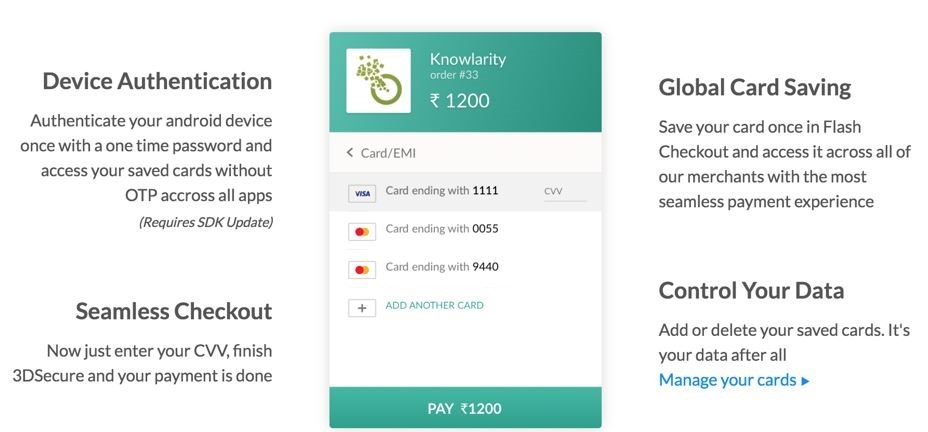
Task: Click the order #33 text
Action: point(451,75)
